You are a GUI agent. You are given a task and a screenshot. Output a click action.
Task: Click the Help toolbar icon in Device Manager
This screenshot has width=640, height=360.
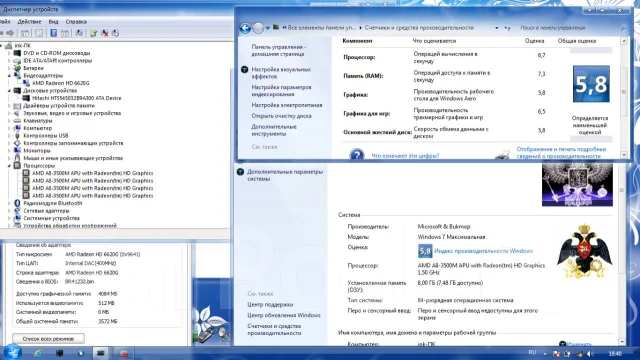coord(53,33)
